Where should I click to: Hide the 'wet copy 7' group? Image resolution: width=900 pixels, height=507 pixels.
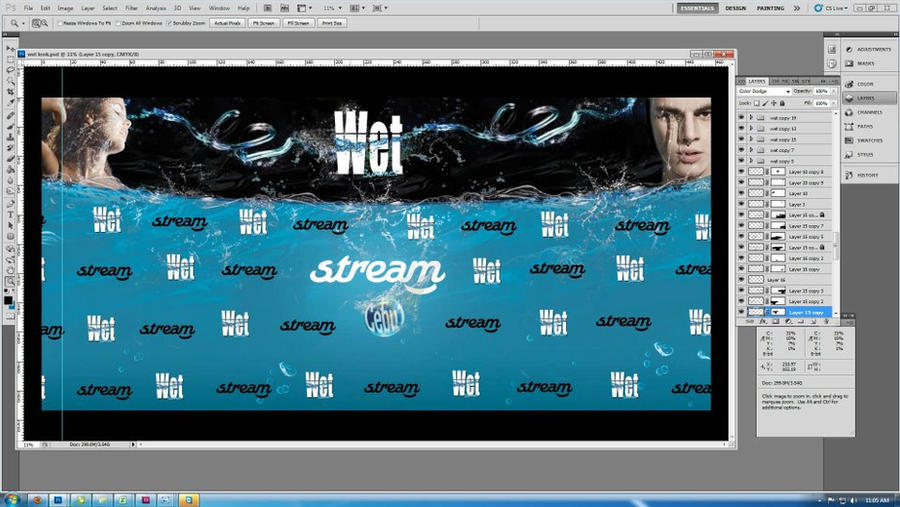point(741,150)
